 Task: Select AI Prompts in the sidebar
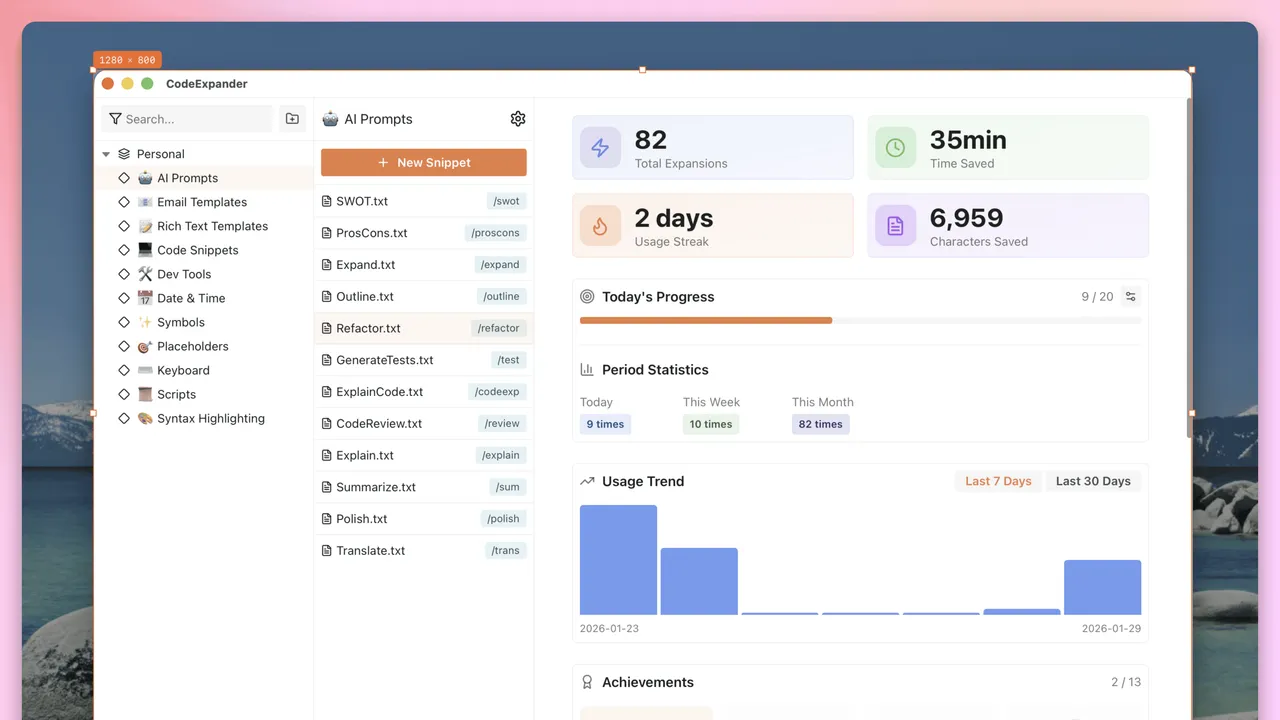204,178
